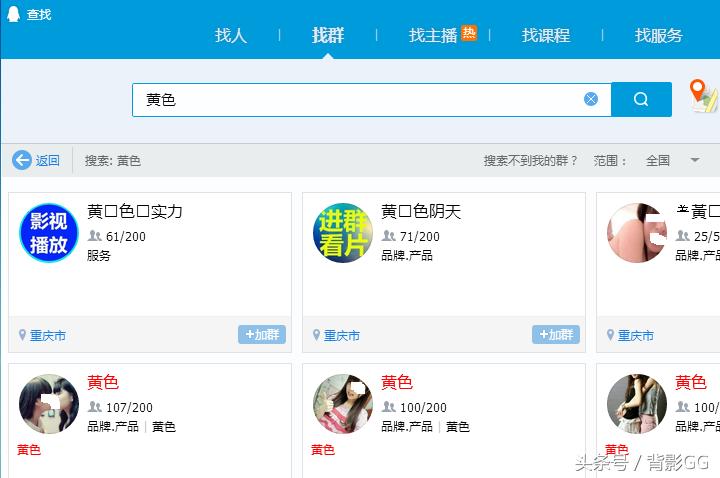Click location pin in 黄□色阴天 card

(316, 335)
